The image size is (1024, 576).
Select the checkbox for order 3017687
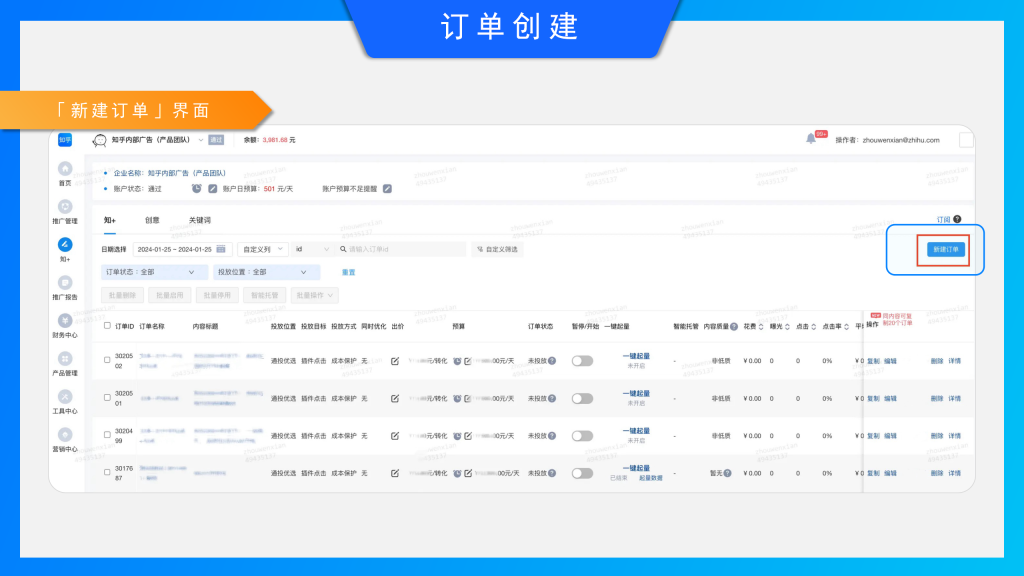(x=107, y=472)
